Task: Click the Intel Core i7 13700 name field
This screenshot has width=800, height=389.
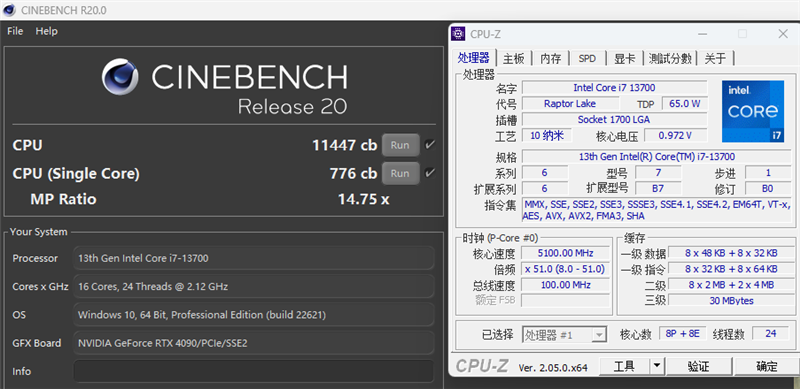Action: click(x=614, y=88)
